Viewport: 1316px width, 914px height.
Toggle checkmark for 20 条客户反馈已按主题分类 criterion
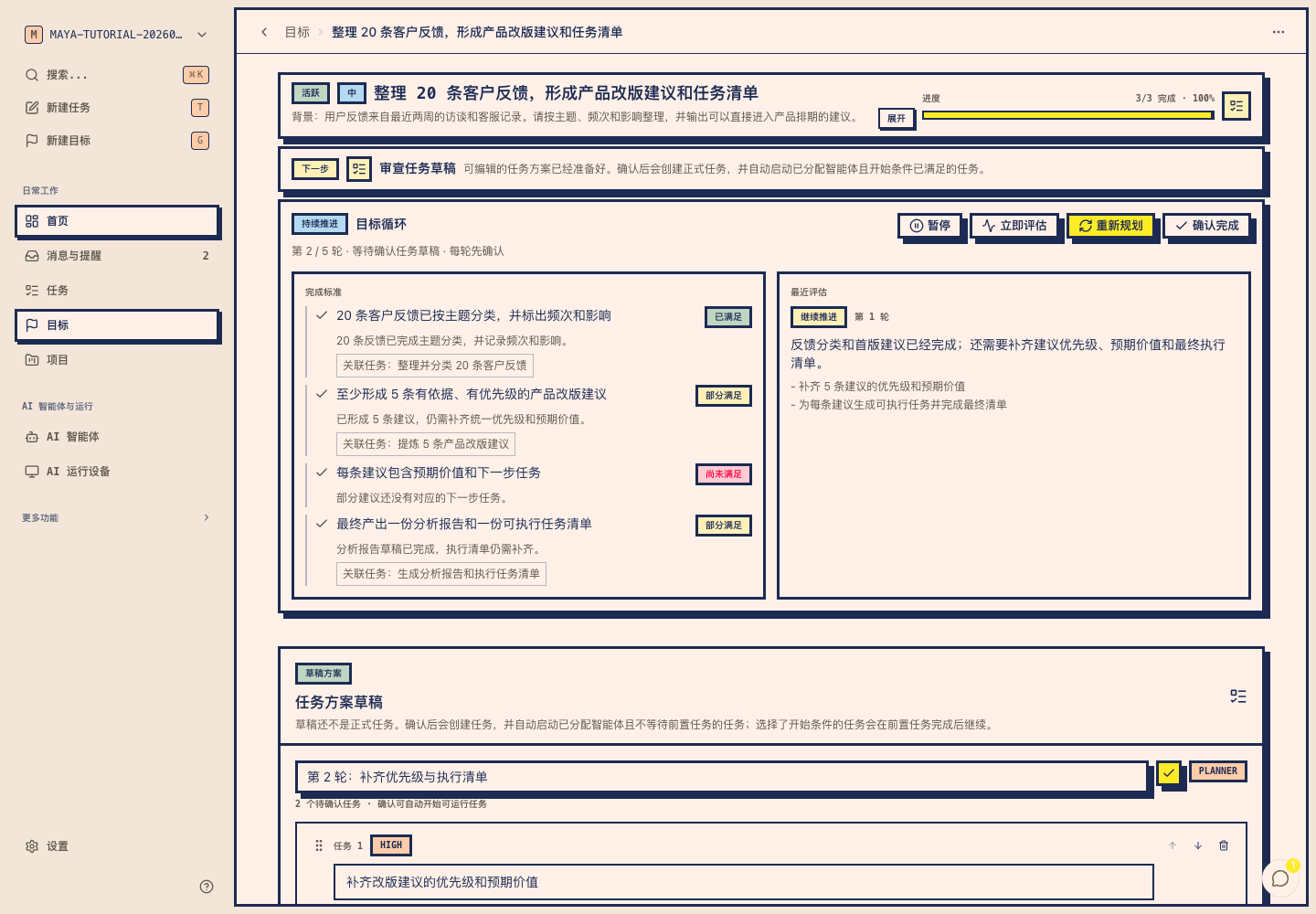(x=322, y=315)
